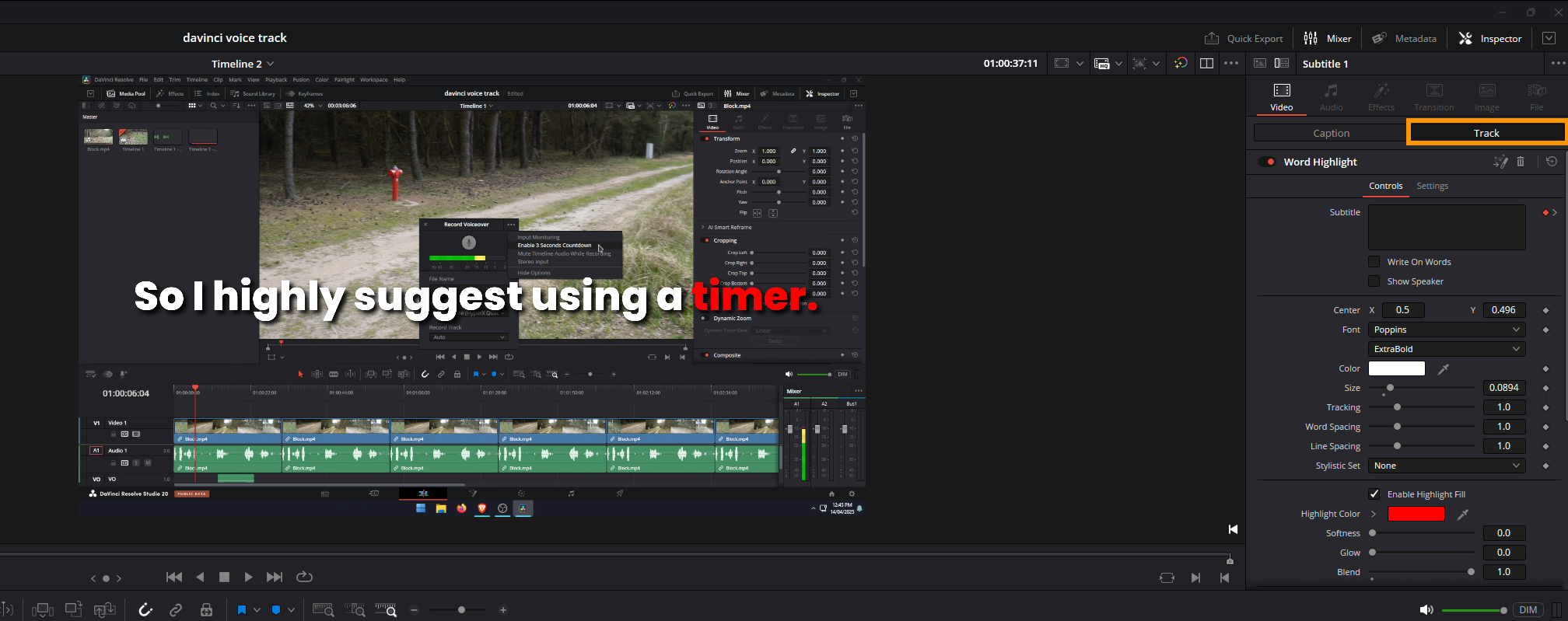Open the viewer safe area dropdown arrow
Viewport: 1568px width, 621px height.
tap(1080, 64)
